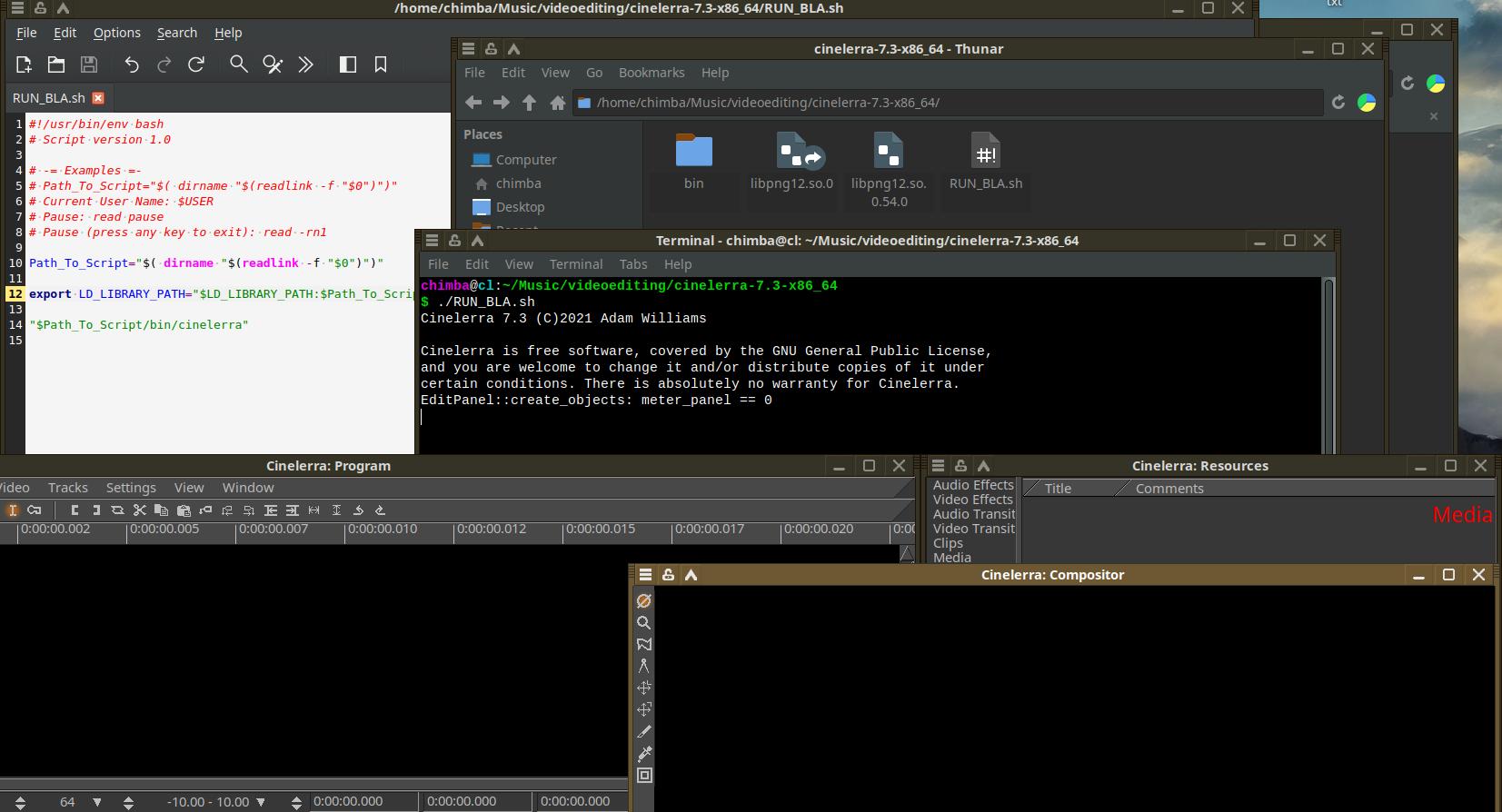Select the ruler measure tool in Compositor
This screenshot has width=1502, height=812.
click(x=643, y=667)
